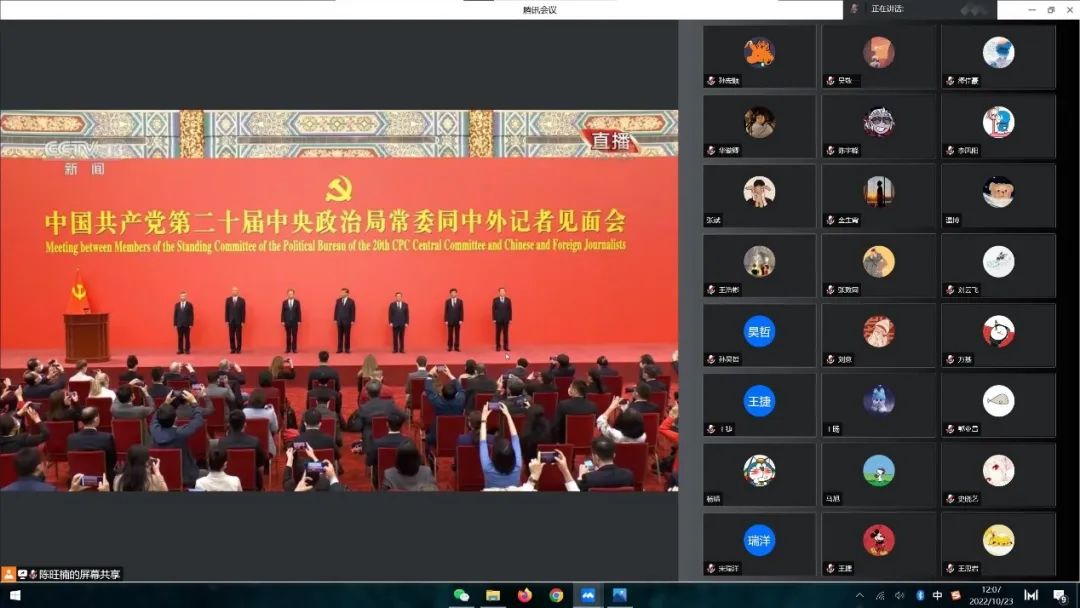
Task: Open the notification center icon
Action: 1060,595
